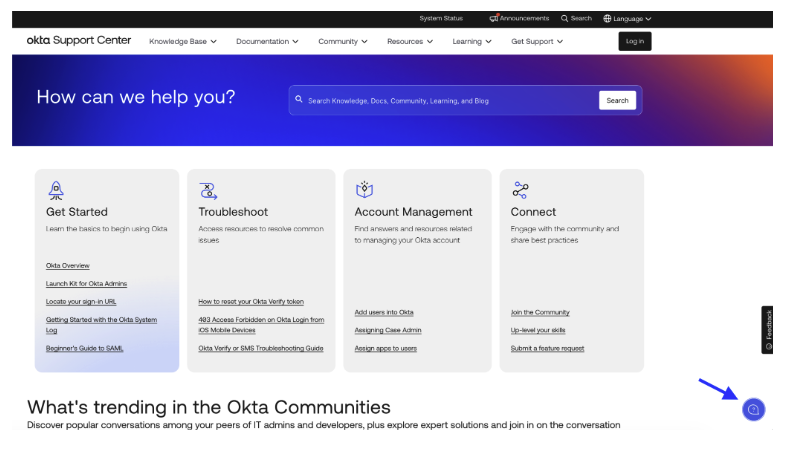The image size is (789, 464).
Task: Open Join the Community link
Action: (x=540, y=313)
